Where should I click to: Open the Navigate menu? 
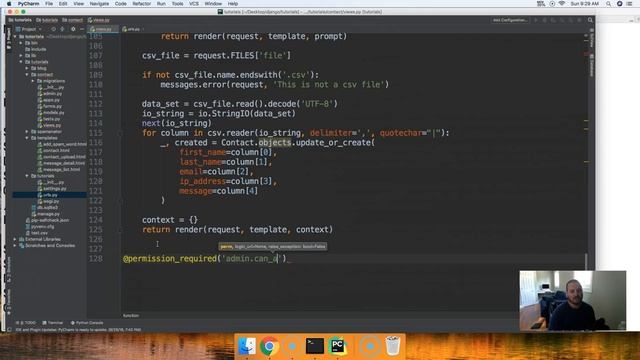click(x=99, y=4)
